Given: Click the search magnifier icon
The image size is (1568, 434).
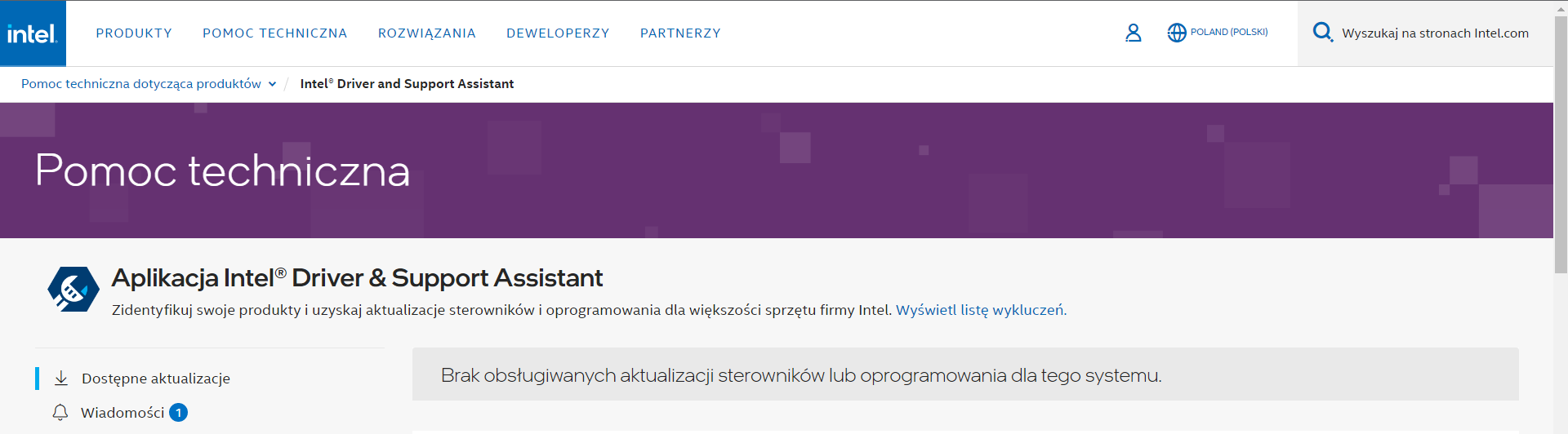Looking at the screenshot, I should click(1322, 33).
